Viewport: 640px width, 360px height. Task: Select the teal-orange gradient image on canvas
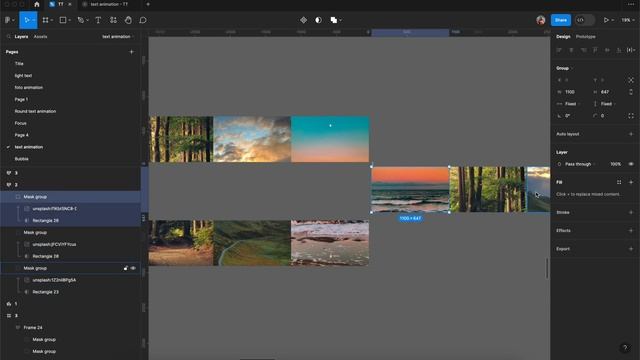pos(330,139)
